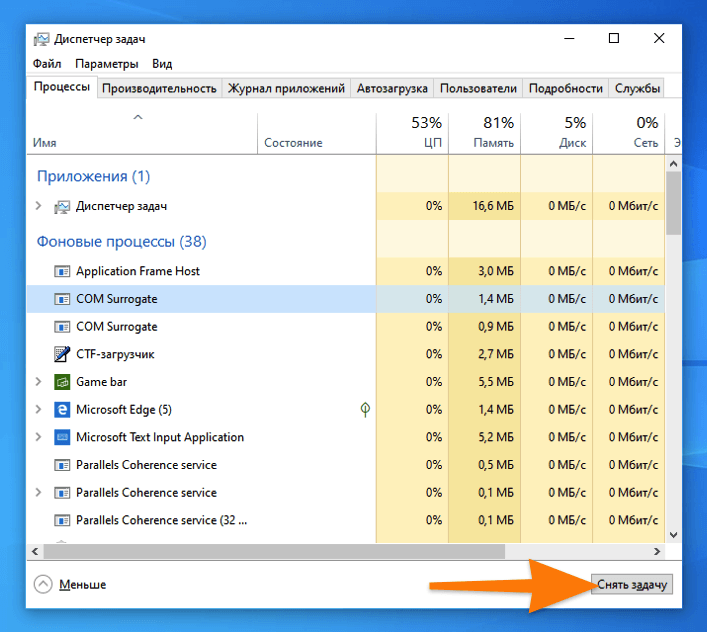Sort by the Сеть column header
707x632 pixels.
click(629, 133)
